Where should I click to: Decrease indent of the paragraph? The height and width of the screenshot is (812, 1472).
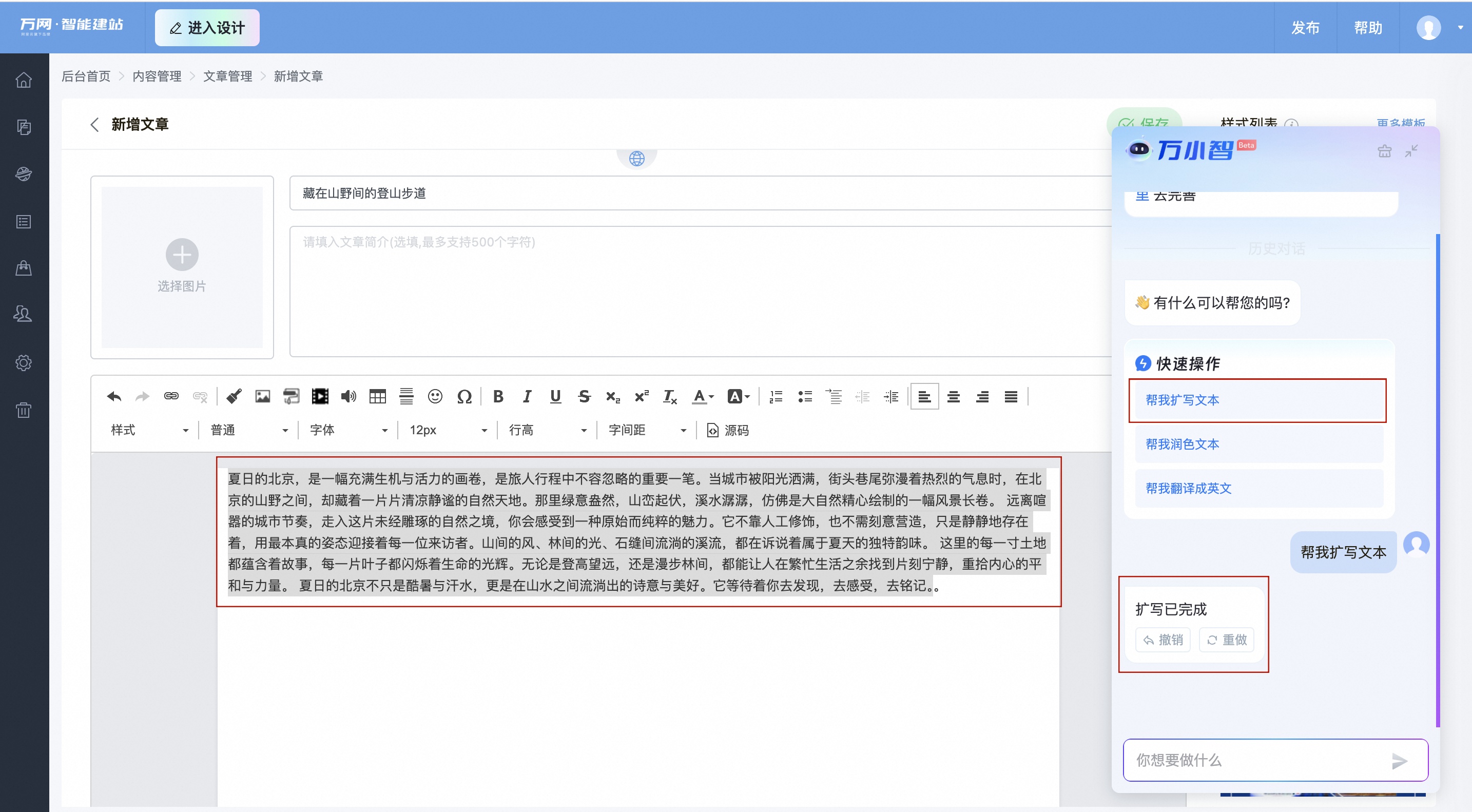862,397
